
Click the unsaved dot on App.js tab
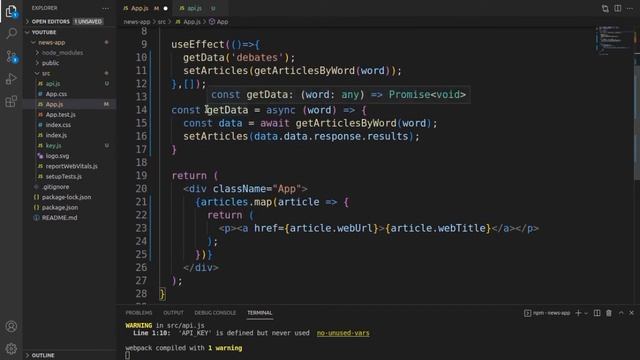166,8
